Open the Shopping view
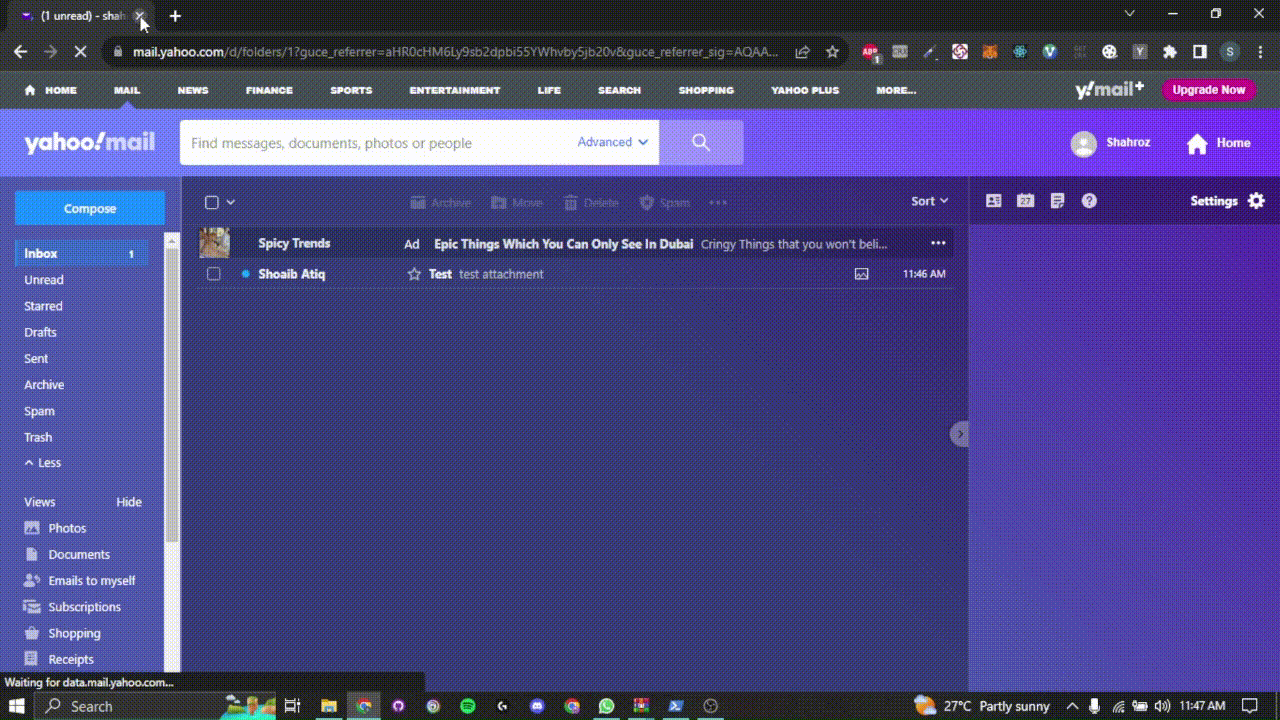 tap(62, 633)
